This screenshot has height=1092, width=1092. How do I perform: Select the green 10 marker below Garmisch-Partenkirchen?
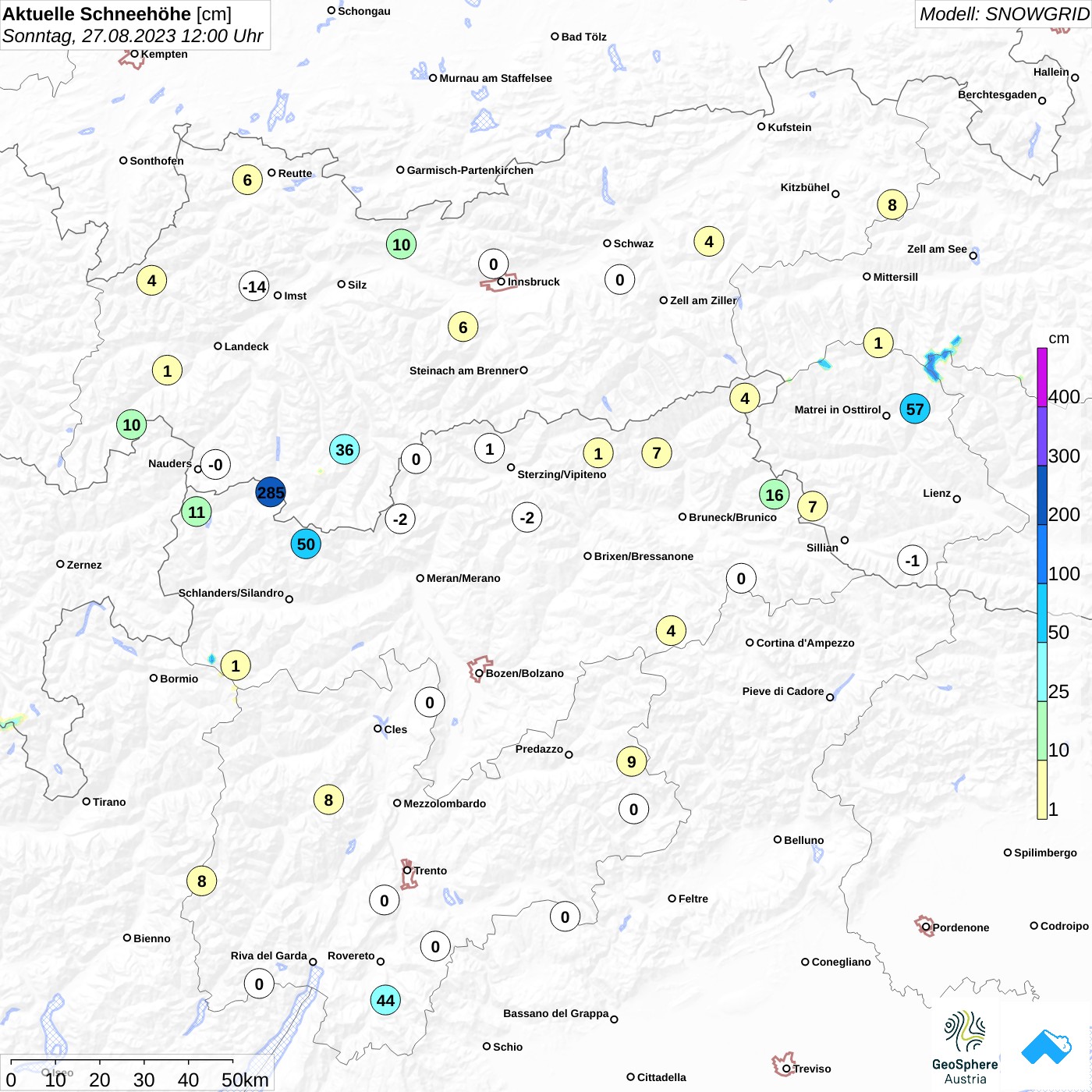[401, 244]
